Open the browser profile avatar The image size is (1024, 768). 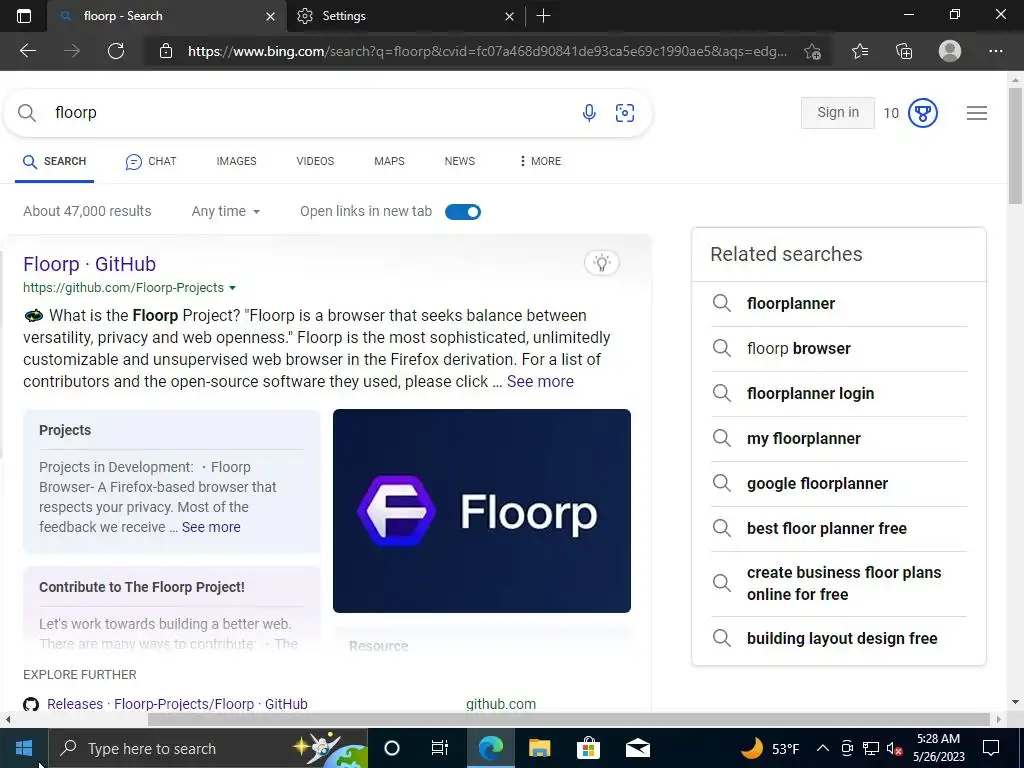(x=950, y=51)
